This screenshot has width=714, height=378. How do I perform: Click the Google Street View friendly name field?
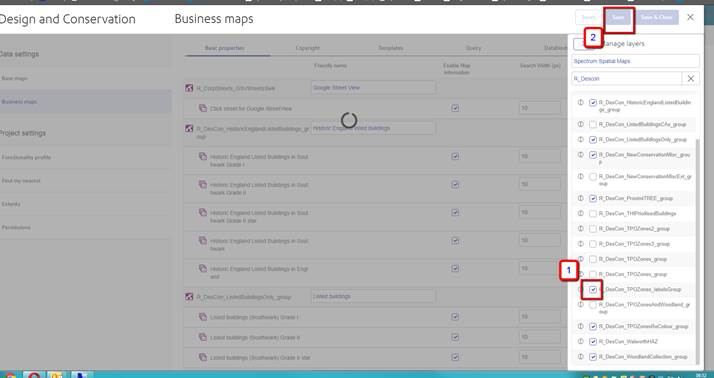pyautogui.click(x=373, y=87)
